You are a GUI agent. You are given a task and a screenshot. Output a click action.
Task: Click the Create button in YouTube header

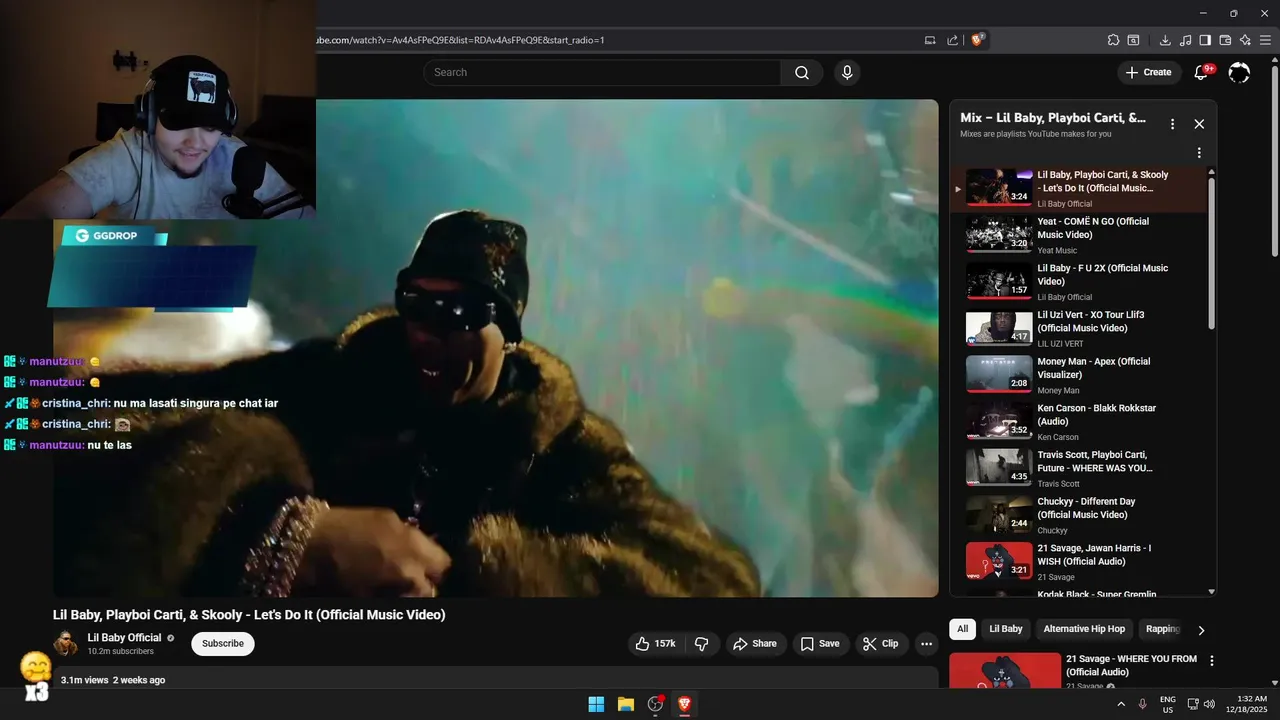pos(1148,72)
